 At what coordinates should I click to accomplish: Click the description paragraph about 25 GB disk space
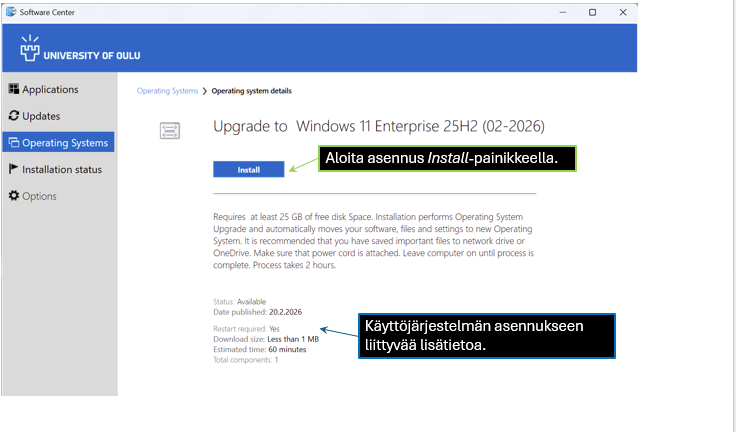tap(374, 241)
